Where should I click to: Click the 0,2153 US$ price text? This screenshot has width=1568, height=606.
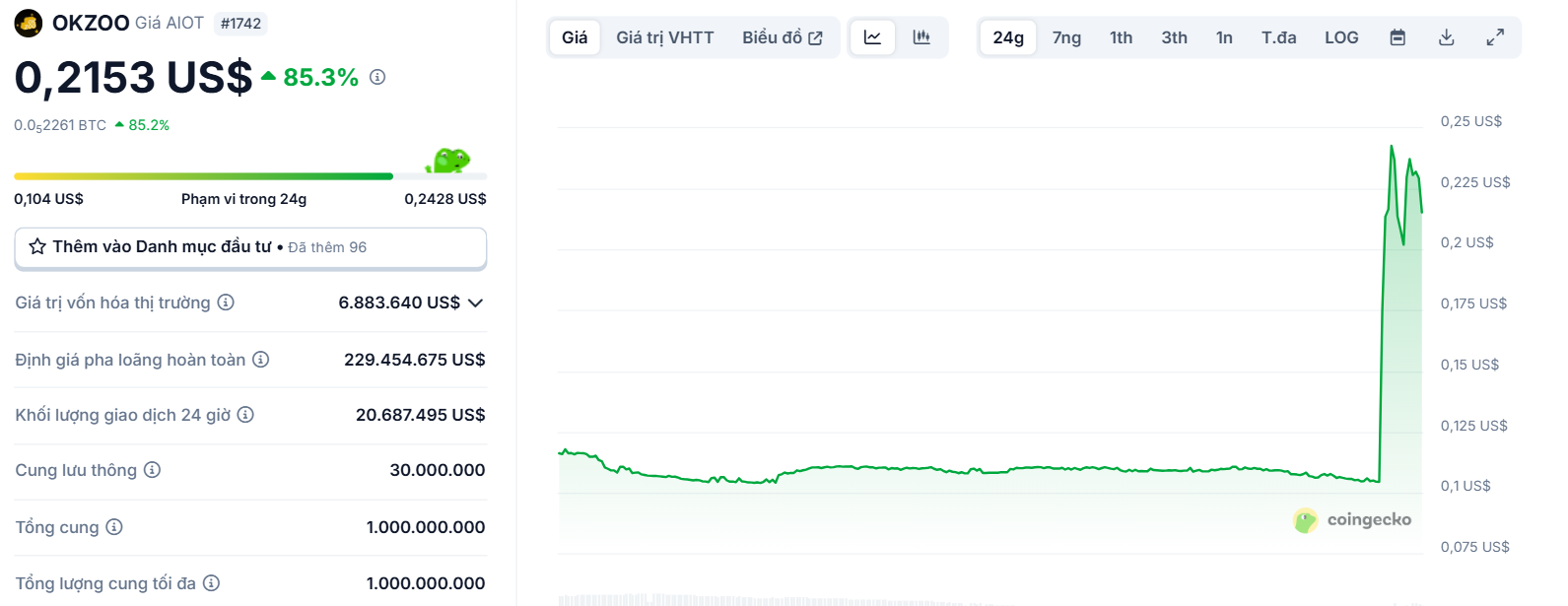[133, 77]
